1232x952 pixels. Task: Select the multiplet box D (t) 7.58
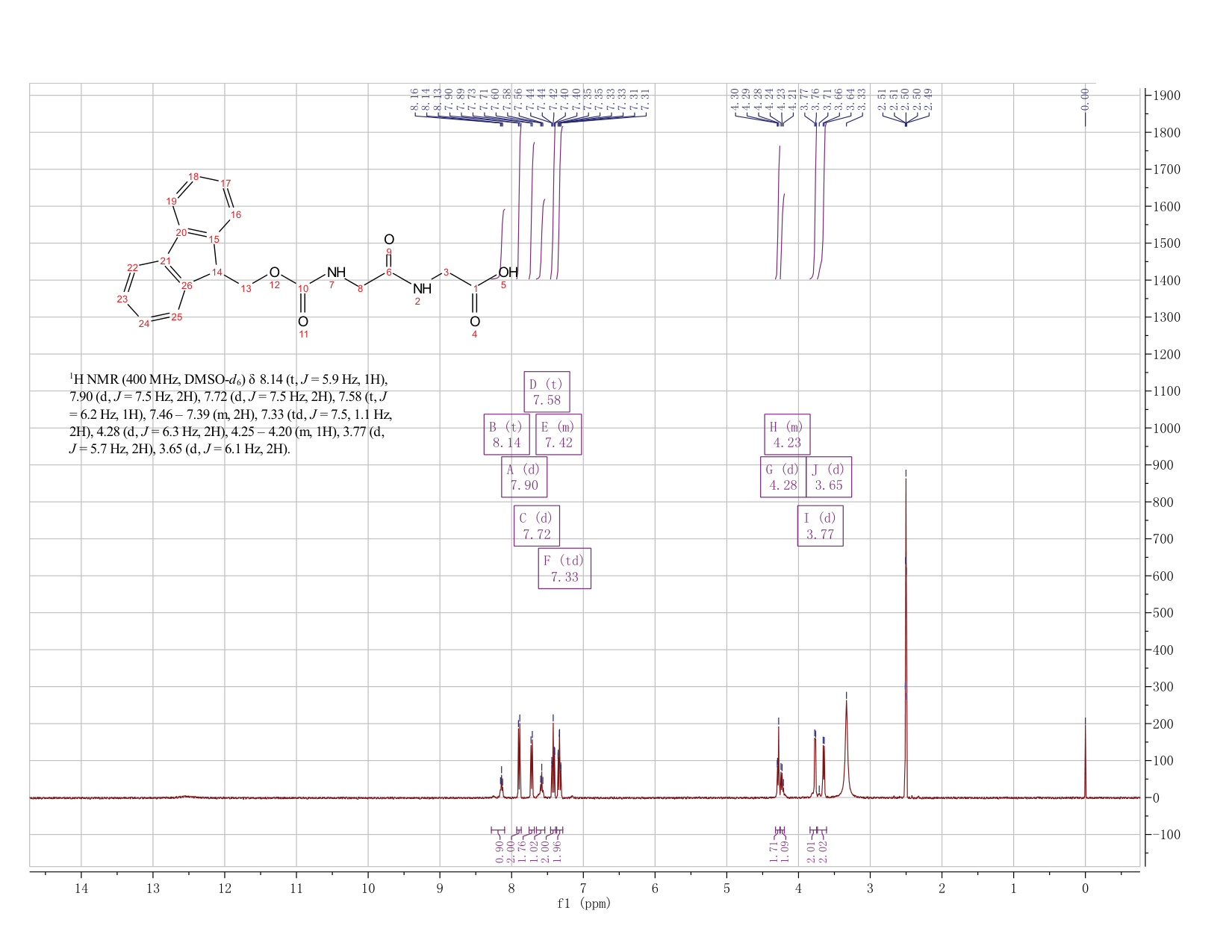pos(547,392)
